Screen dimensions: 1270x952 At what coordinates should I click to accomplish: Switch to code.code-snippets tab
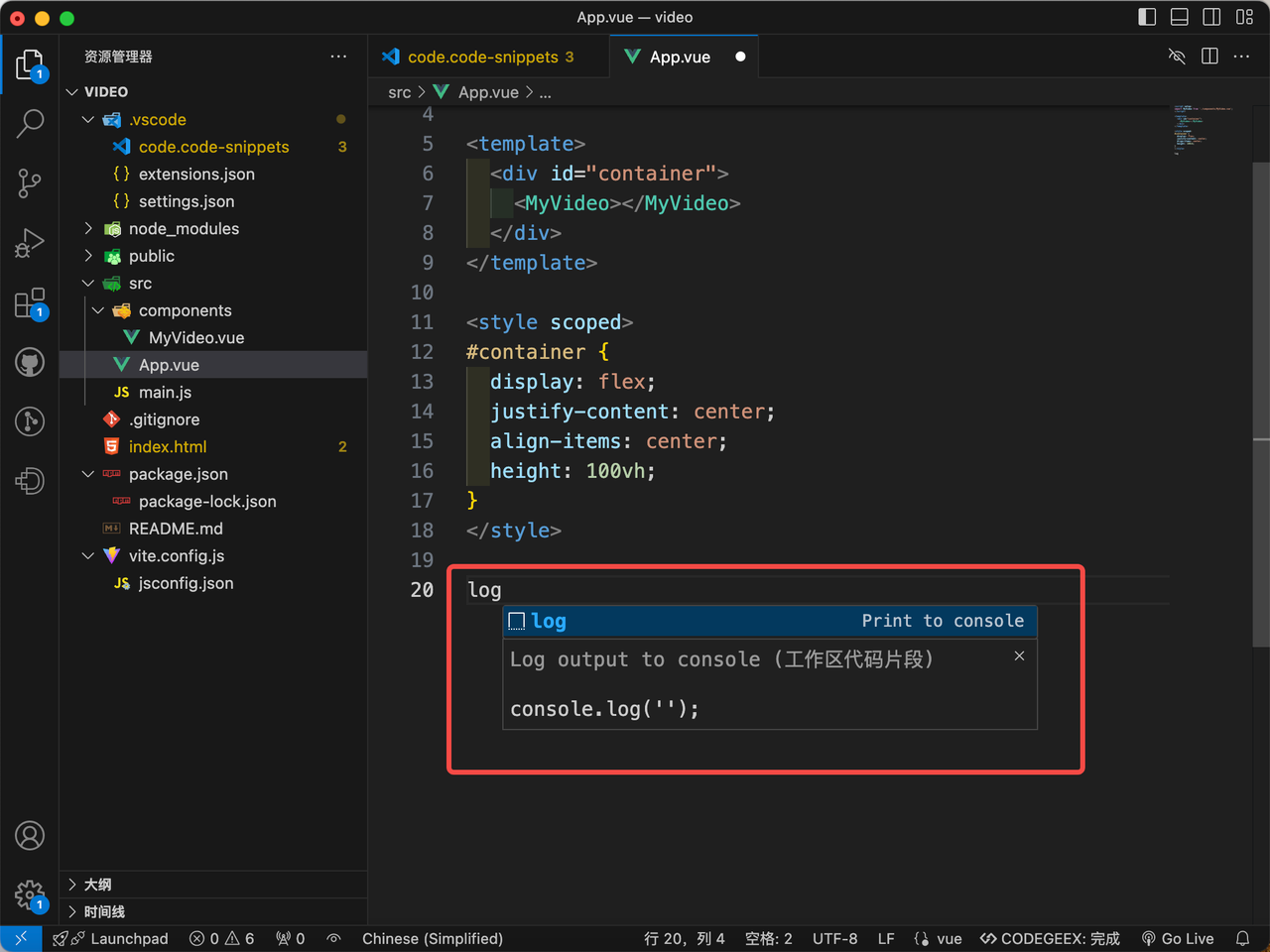pos(488,57)
